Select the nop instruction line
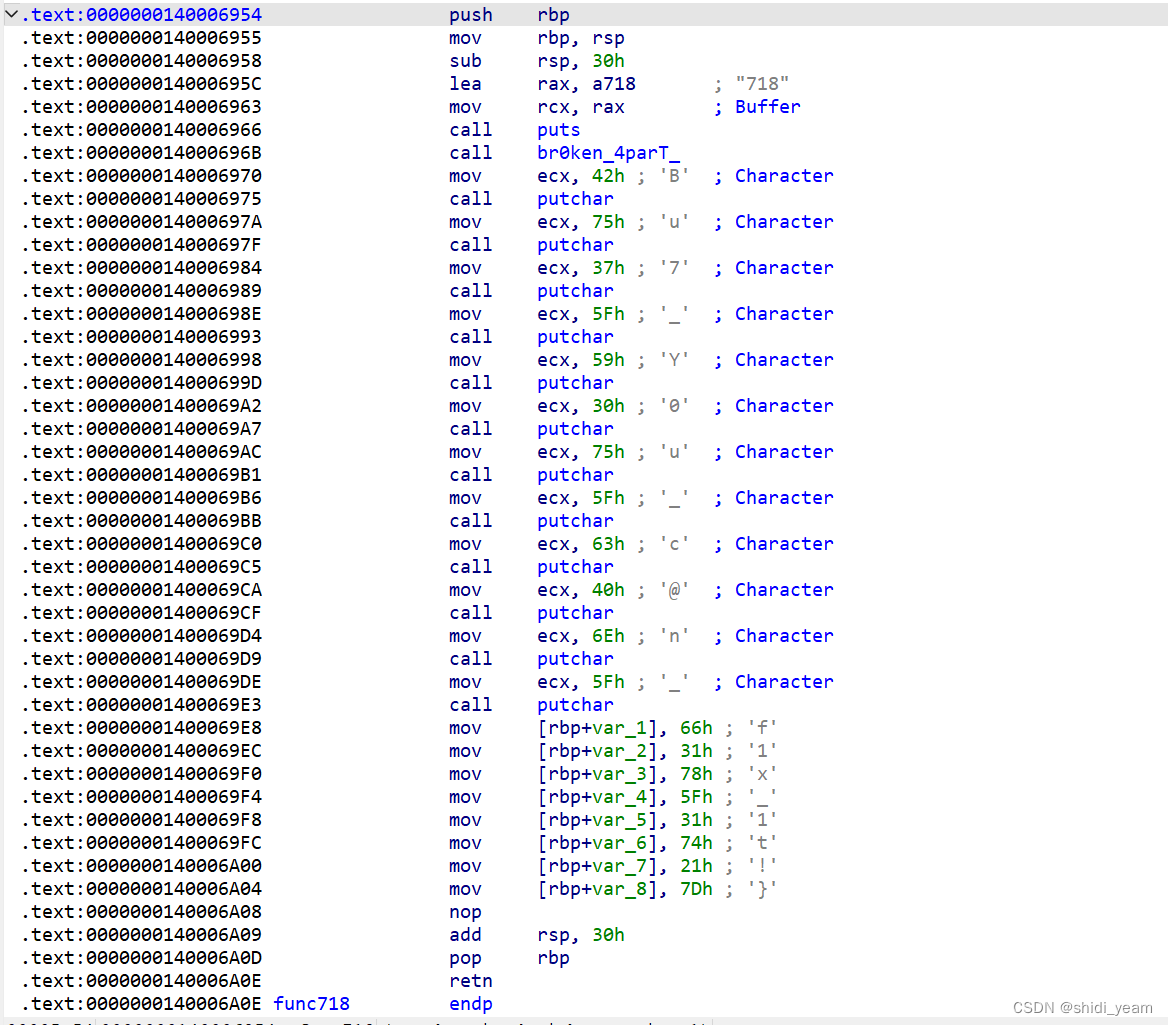Screen dimensions: 1168x1025 pos(464,911)
